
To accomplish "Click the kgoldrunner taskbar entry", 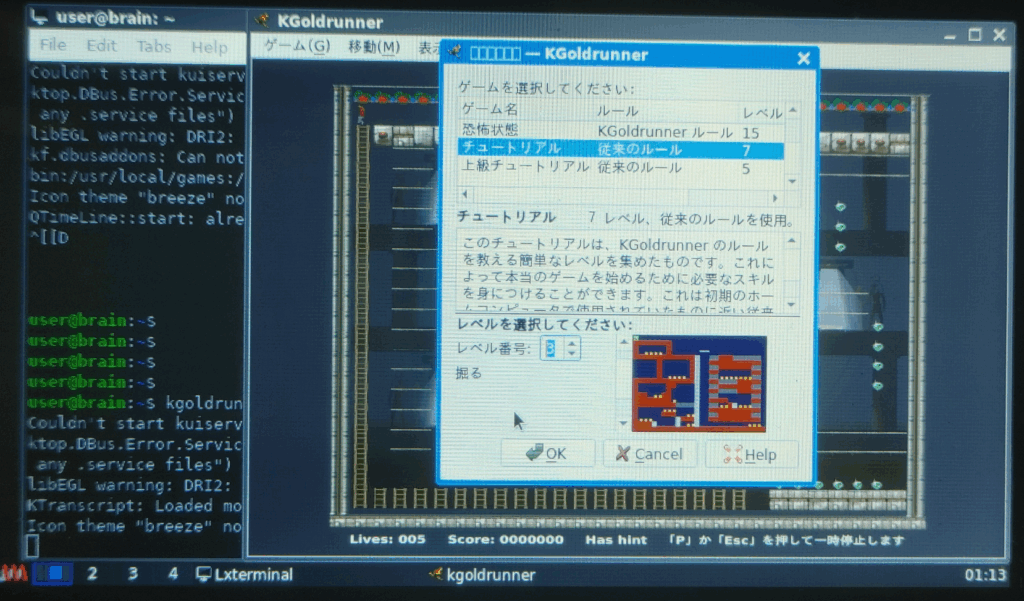I will [482, 574].
